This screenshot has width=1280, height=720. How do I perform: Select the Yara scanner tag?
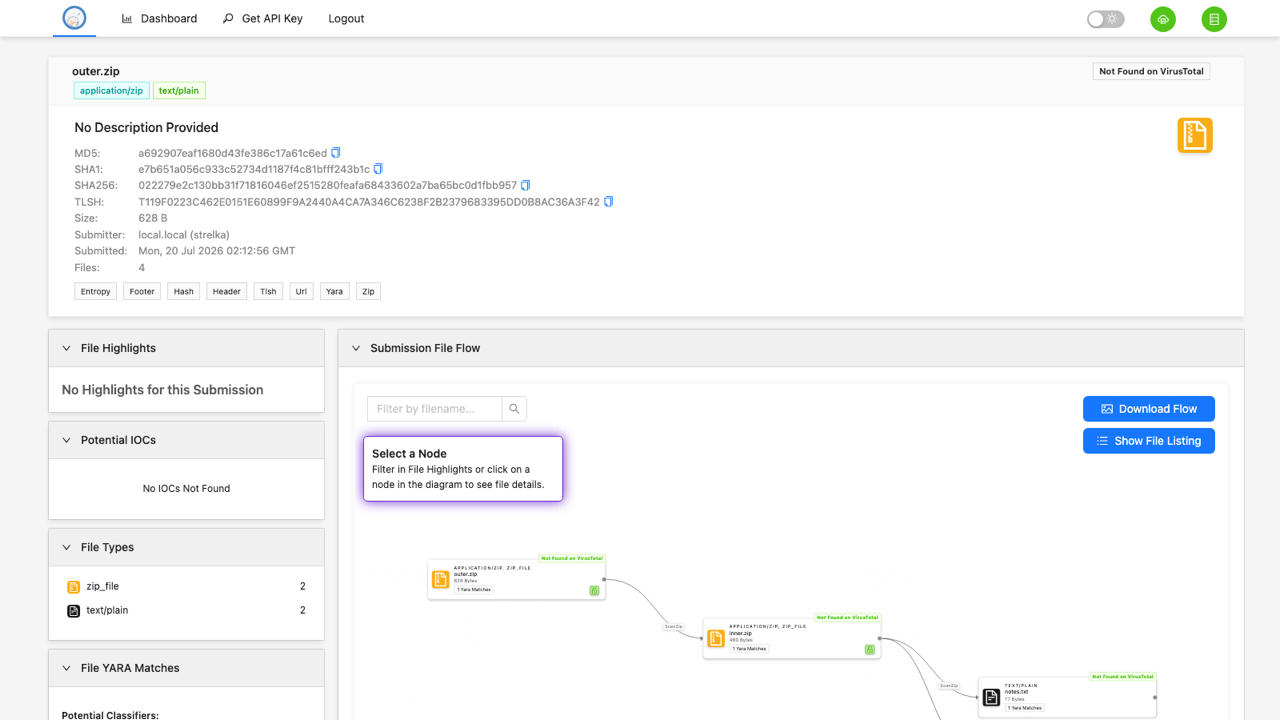click(x=335, y=292)
